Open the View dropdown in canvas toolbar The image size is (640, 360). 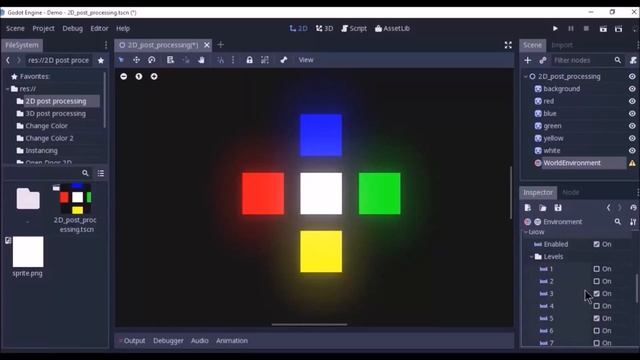(306, 60)
